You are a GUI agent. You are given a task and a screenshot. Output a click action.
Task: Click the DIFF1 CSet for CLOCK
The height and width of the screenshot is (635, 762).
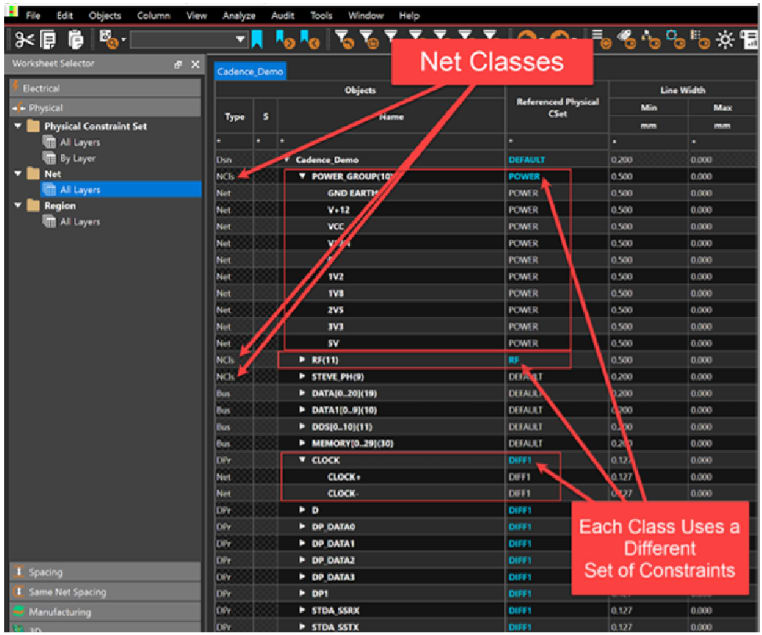point(520,460)
